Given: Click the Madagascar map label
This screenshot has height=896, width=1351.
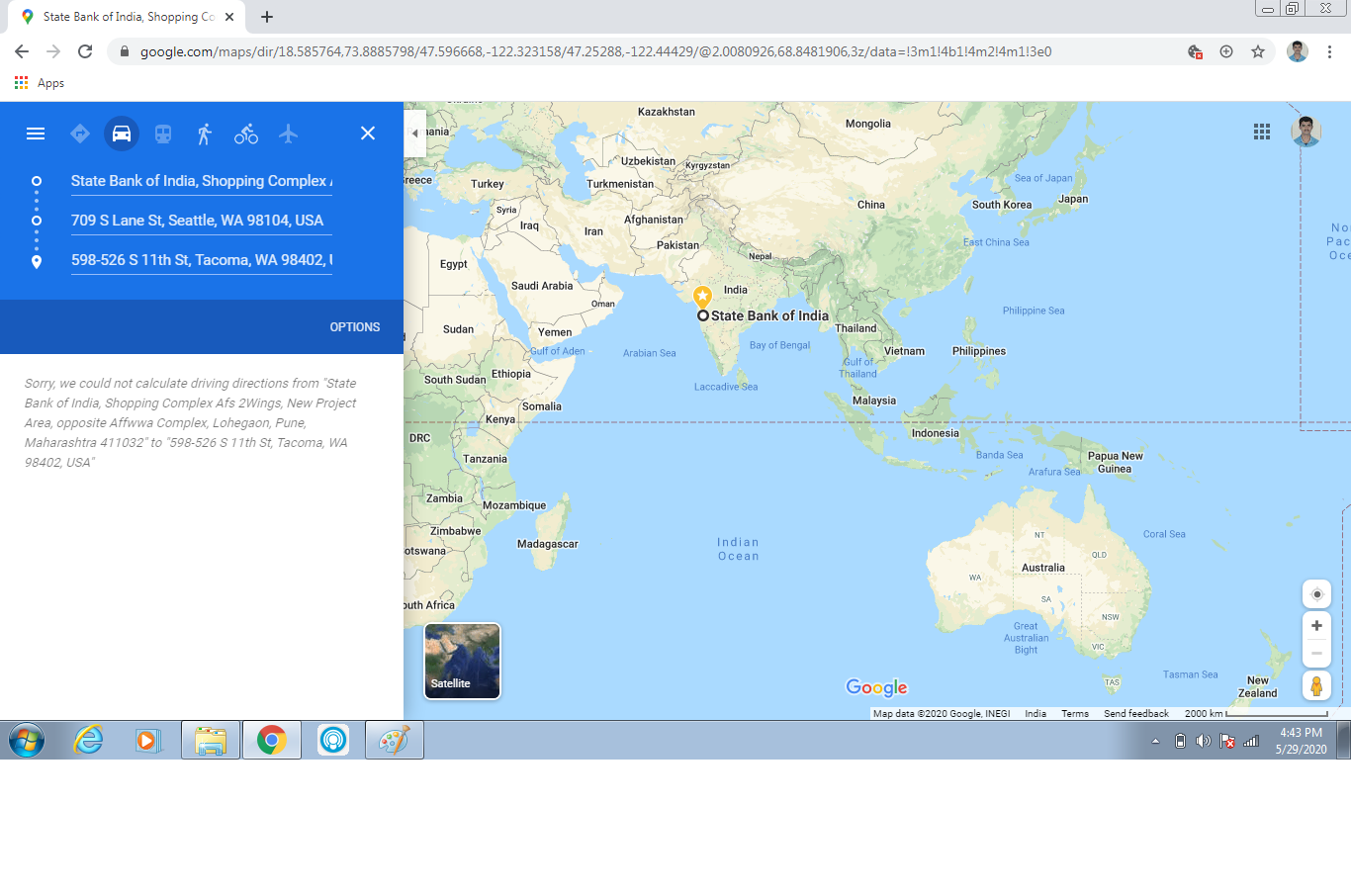Looking at the screenshot, I should point(548,544).
